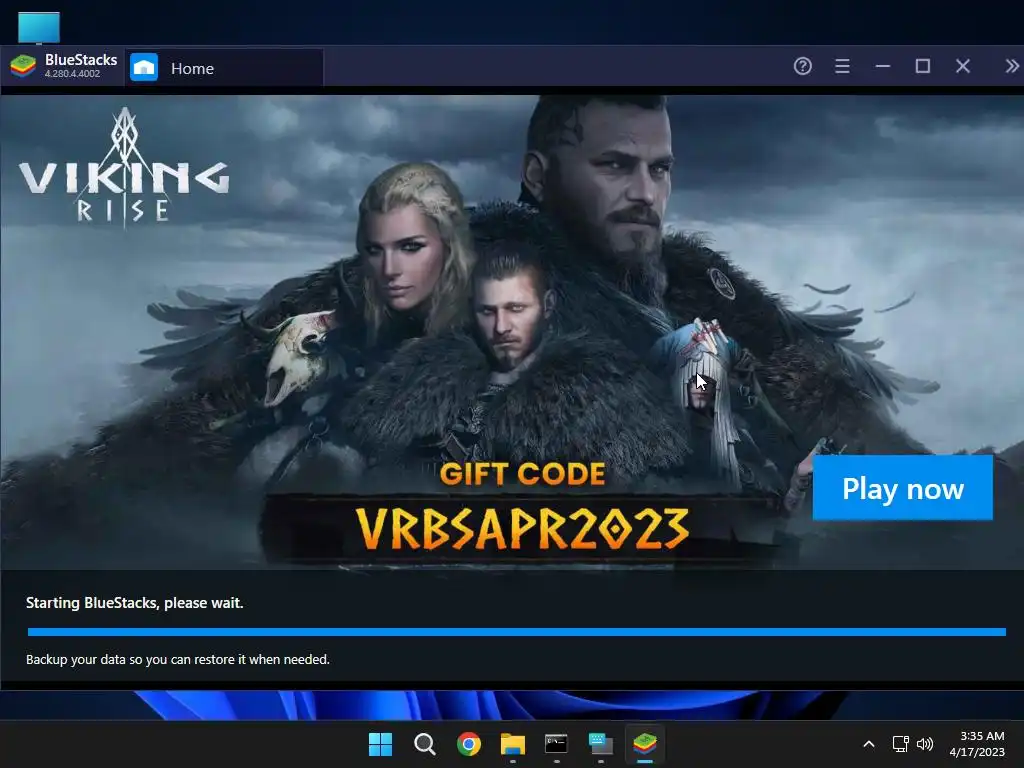
Task: Open the BlueStacks help question mark
Action: point(803,66)
